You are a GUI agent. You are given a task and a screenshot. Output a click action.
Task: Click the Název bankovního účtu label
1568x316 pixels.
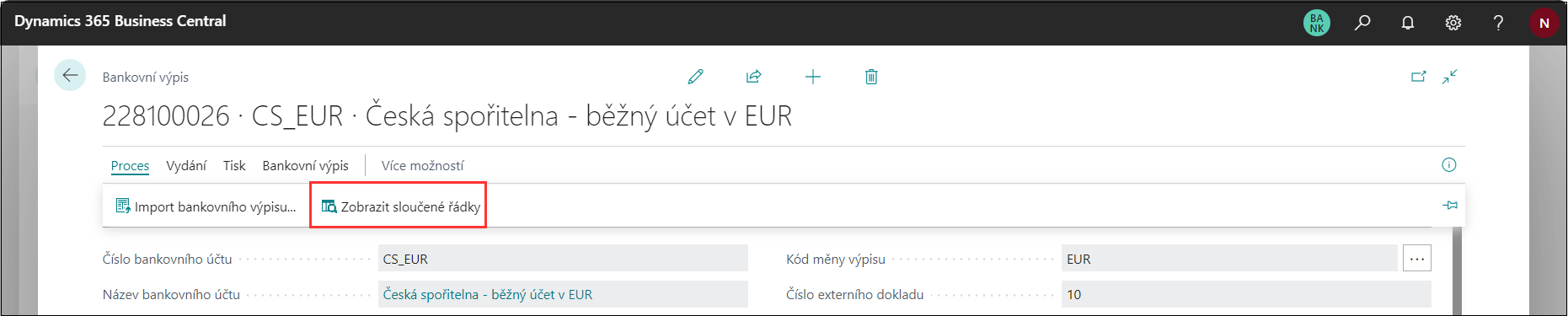tap(171, 294)
